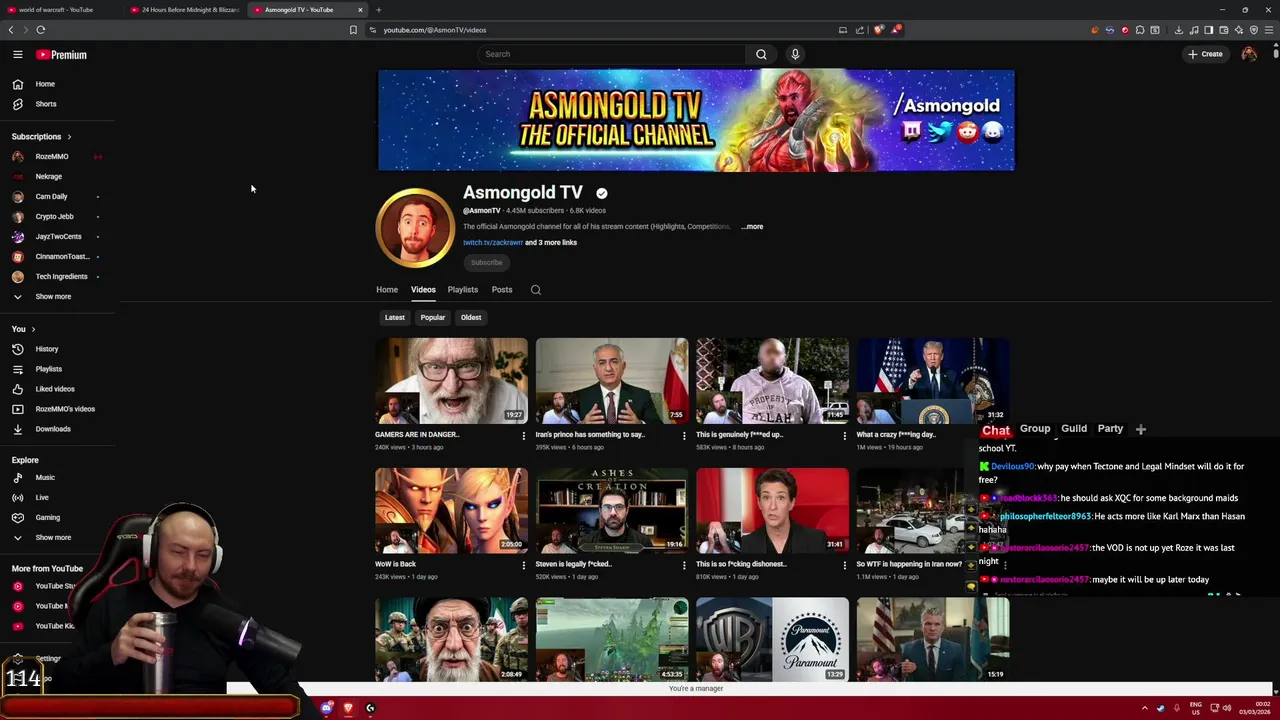Select the Latest sort chip
The image size is (1280, 720).
(x=395, y=318)
